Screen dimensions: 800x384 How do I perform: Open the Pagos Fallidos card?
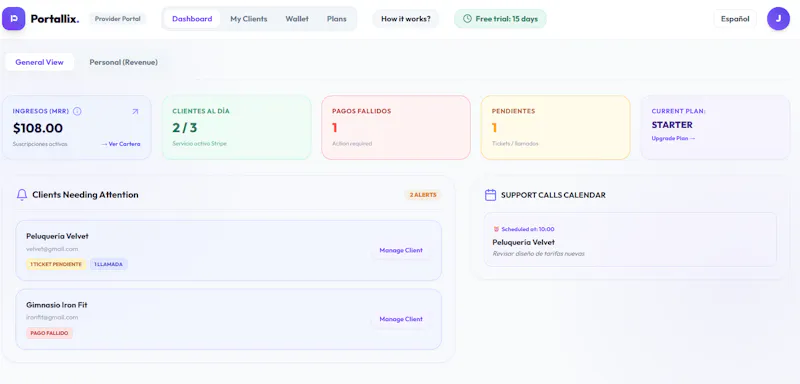point(396,127)
